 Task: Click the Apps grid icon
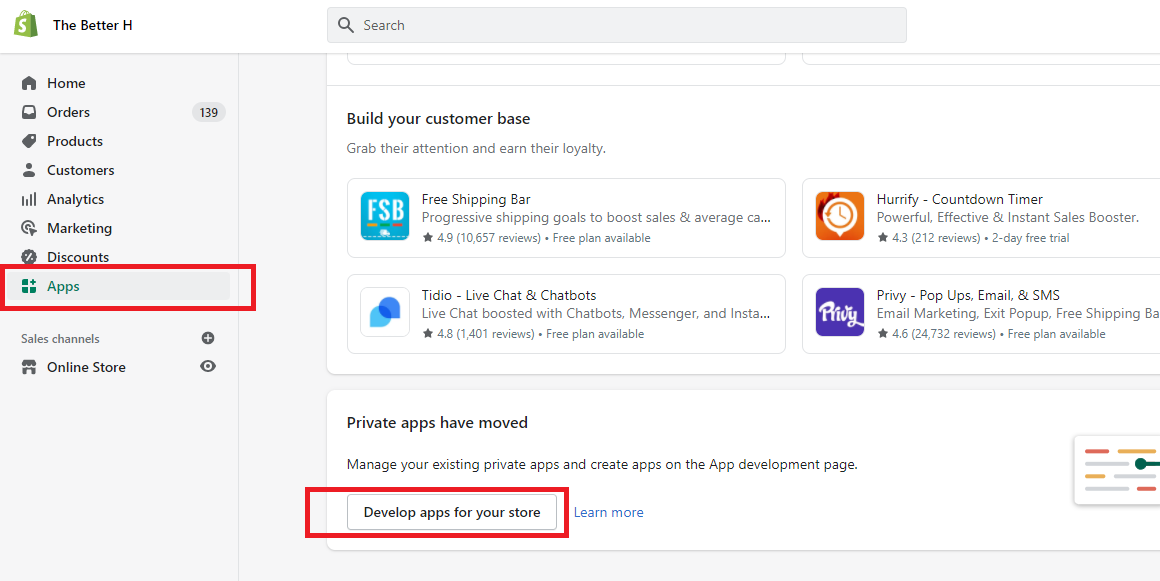29,286
